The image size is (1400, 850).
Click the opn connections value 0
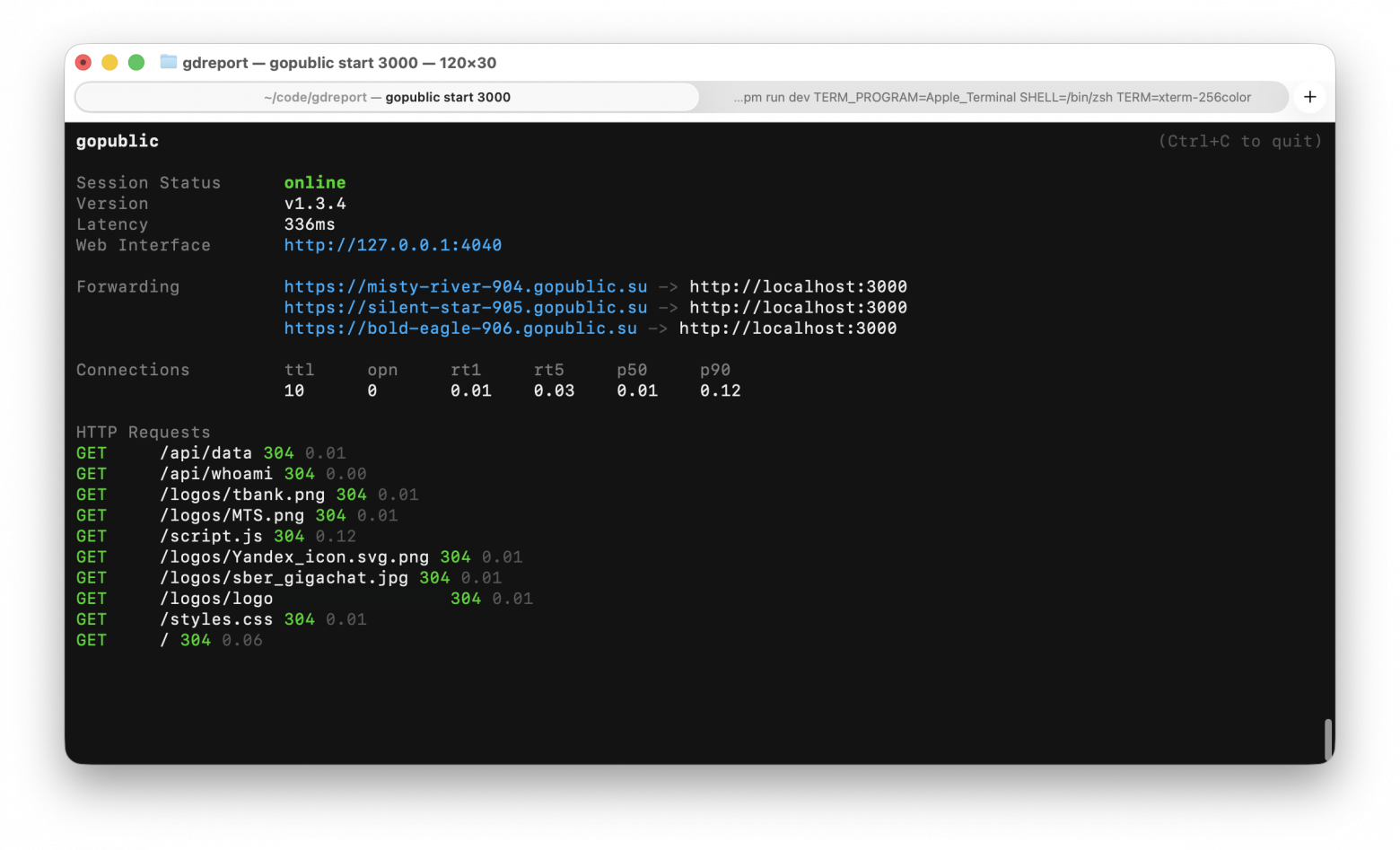[x=372, y=390]
